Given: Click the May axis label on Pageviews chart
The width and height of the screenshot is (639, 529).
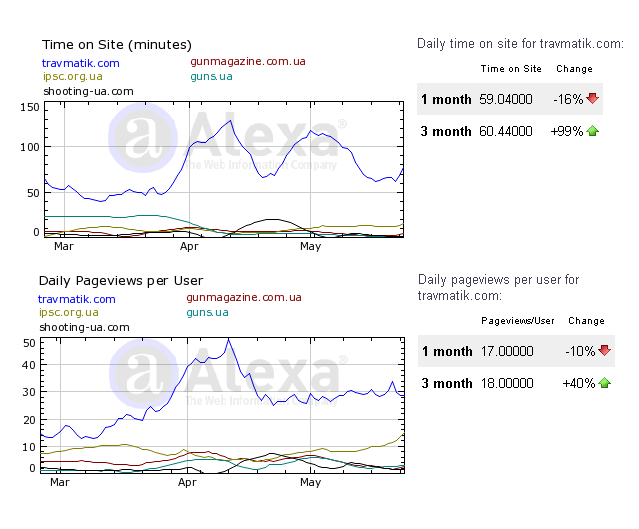Looking at the screenshot, I should [x=311, y=482].
